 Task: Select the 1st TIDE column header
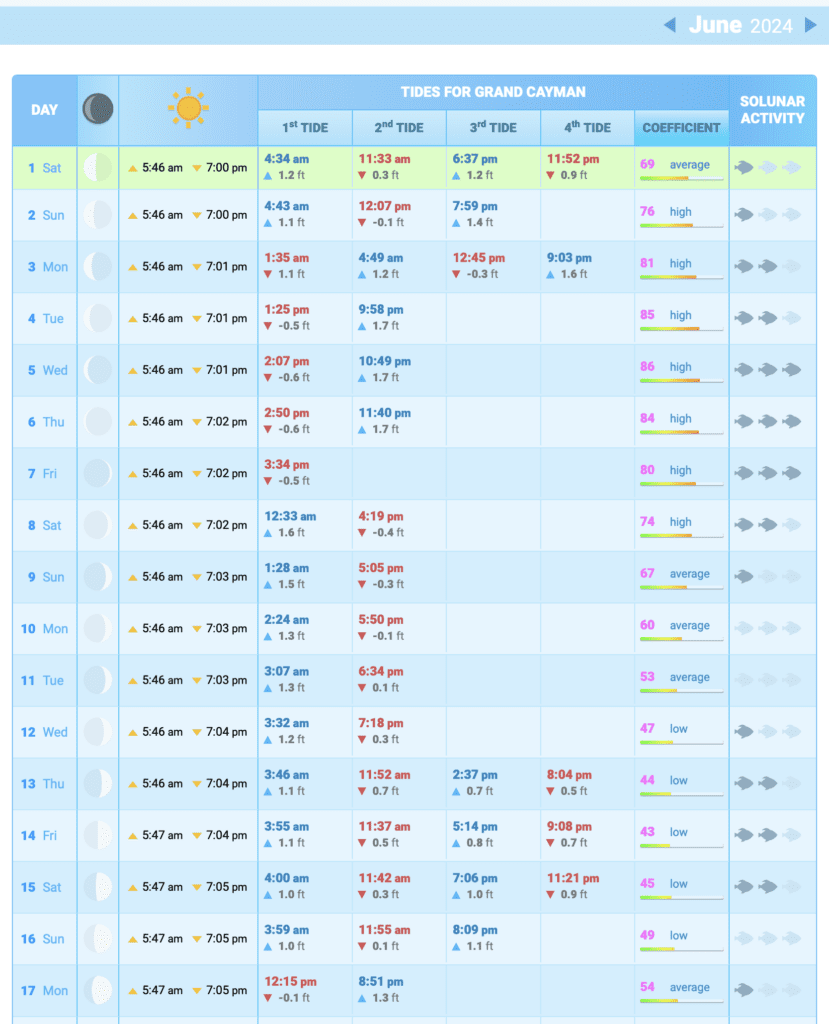pos(305,128)
